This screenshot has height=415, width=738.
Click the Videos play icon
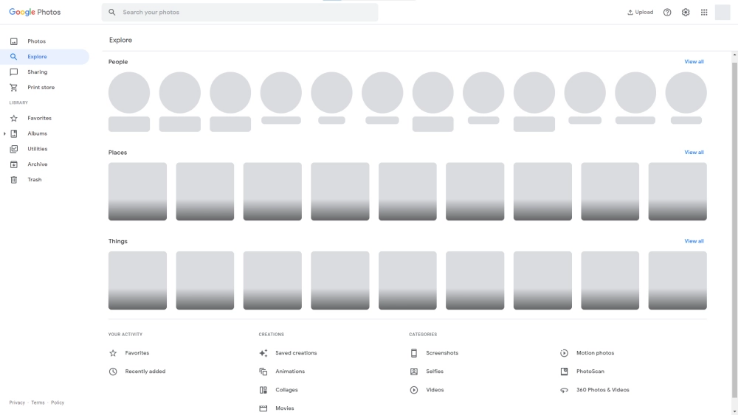click(414, 390)
